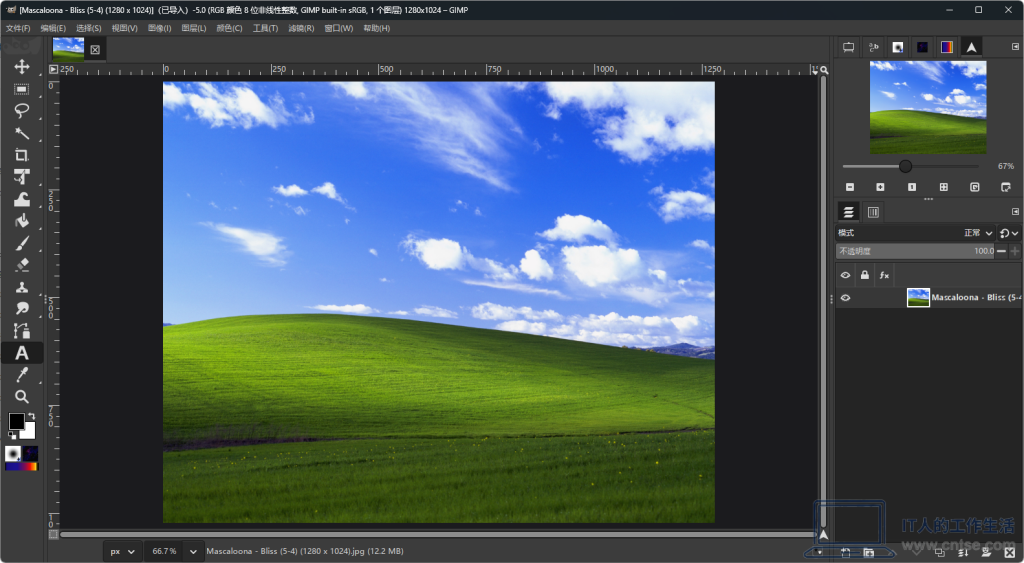Select the Color Picker eyedropper tool
This screenshot has width=1024, height=563.
[x=22, y=374]
